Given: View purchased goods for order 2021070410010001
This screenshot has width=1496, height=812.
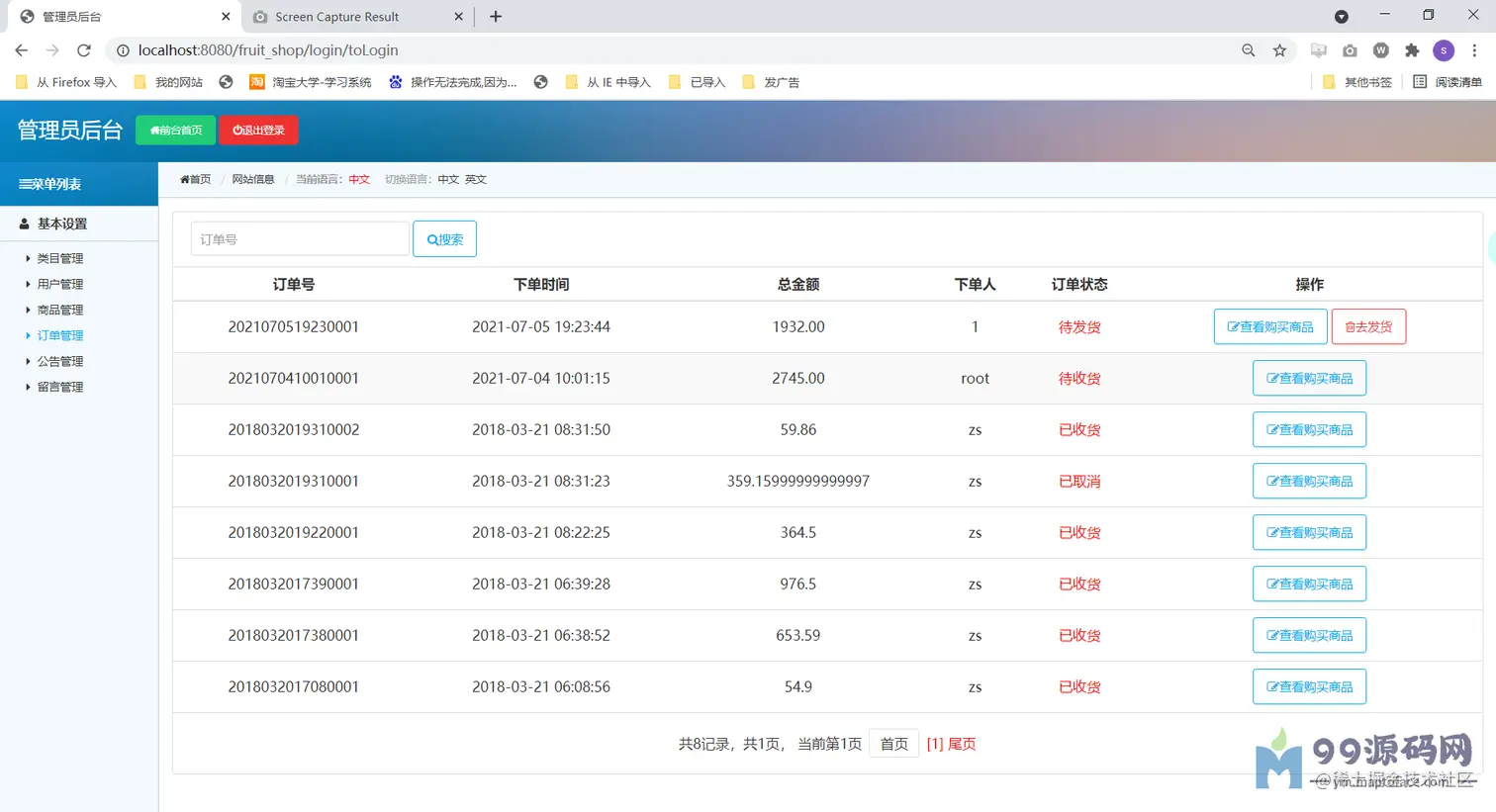Looking at the screenshot, I should coord(1309,378).
